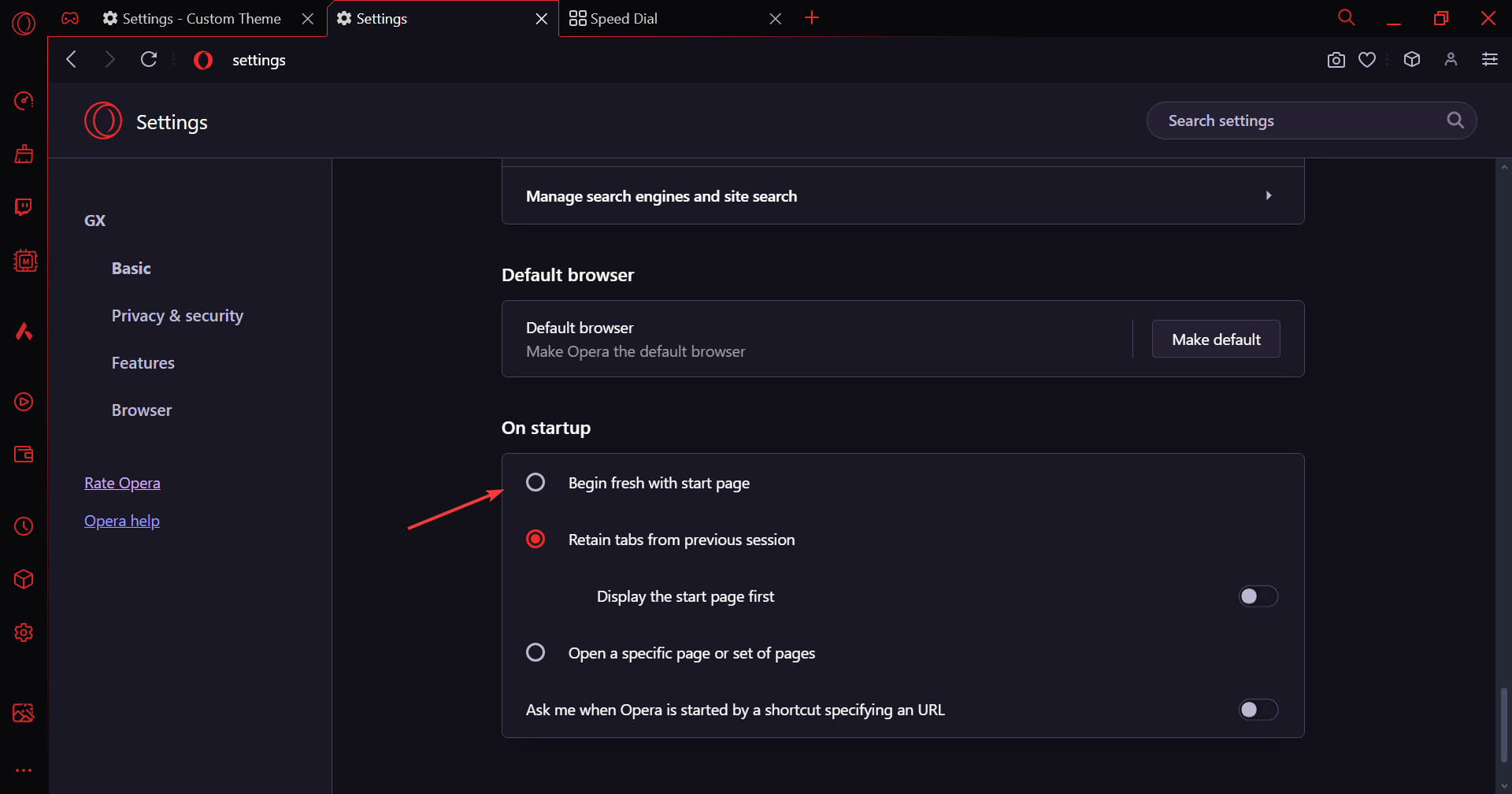Open the Aria sidebar icon

click(24, 331)
